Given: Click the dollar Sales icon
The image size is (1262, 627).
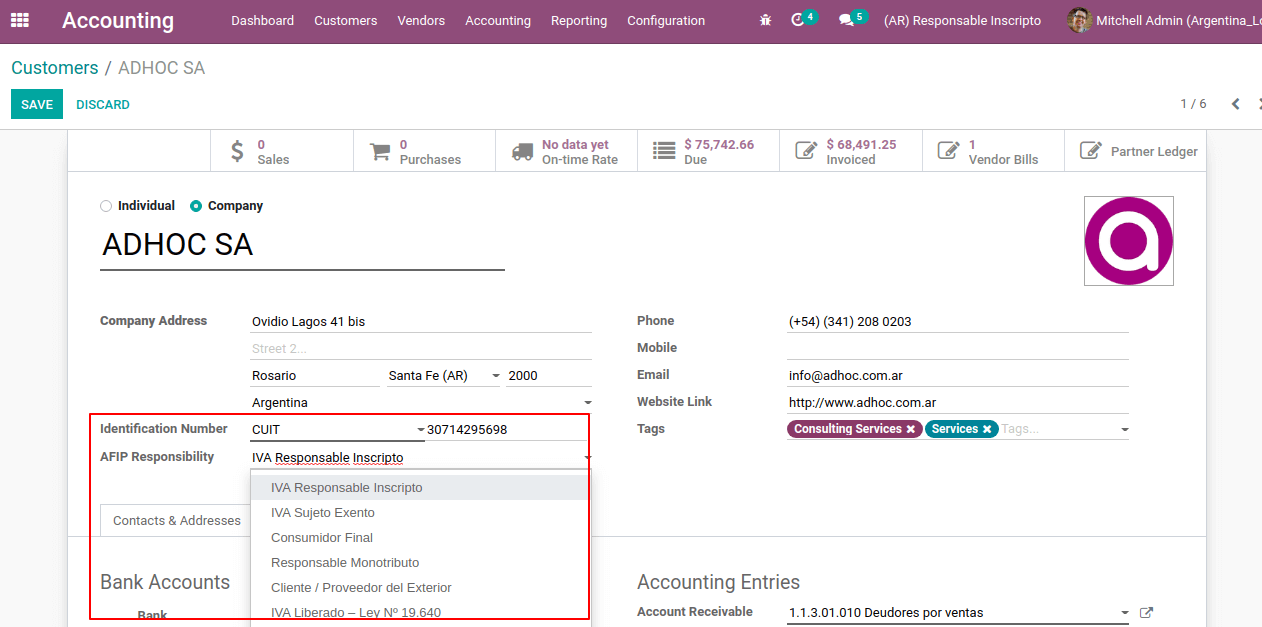Looking at the screenshot, I should tap(237, 152).
